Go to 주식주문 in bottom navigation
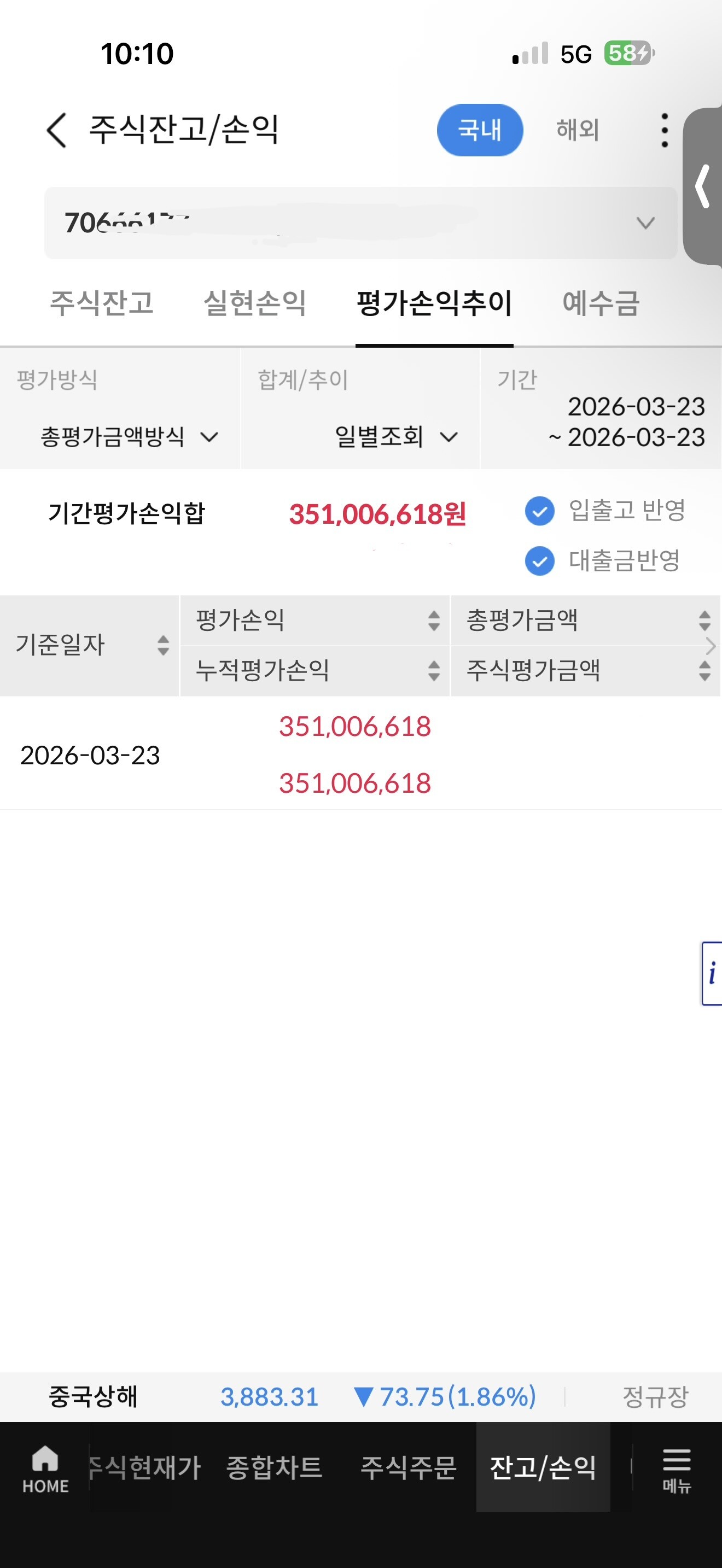The width and height of the screenshot is (722, 1568). tap(408, 1467)
